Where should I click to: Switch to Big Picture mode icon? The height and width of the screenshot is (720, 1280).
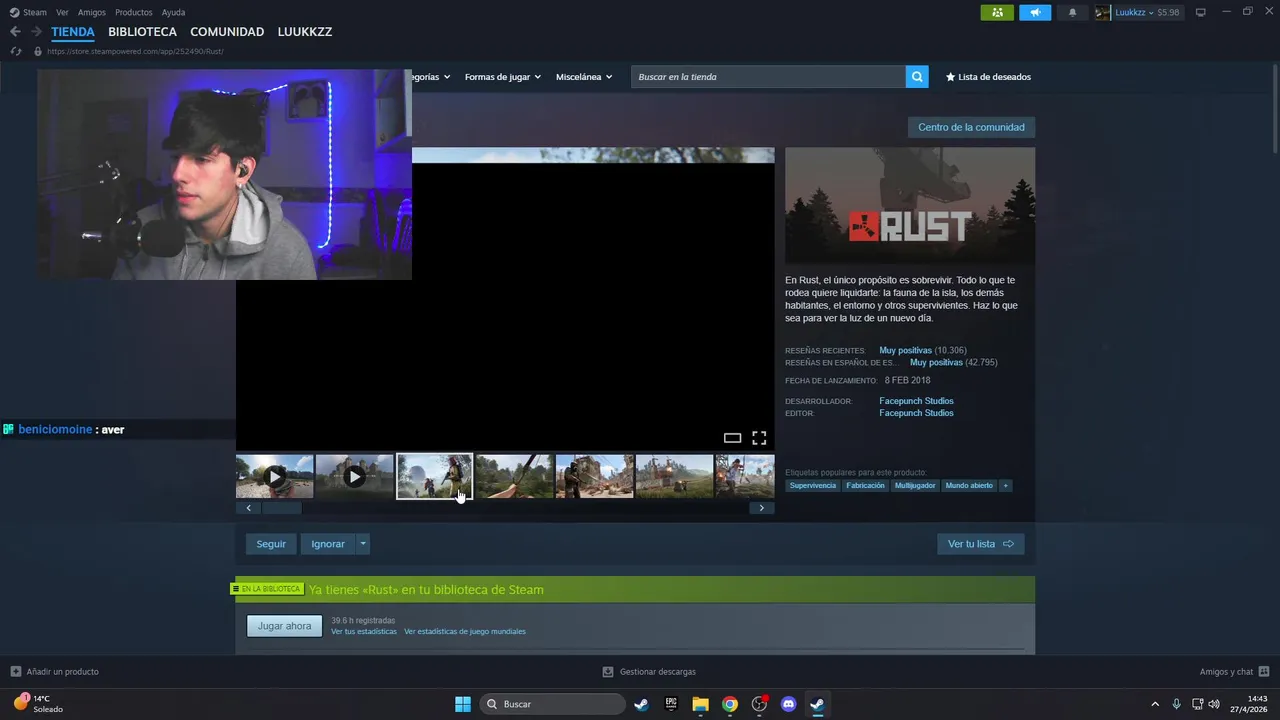click(1201, 12)
